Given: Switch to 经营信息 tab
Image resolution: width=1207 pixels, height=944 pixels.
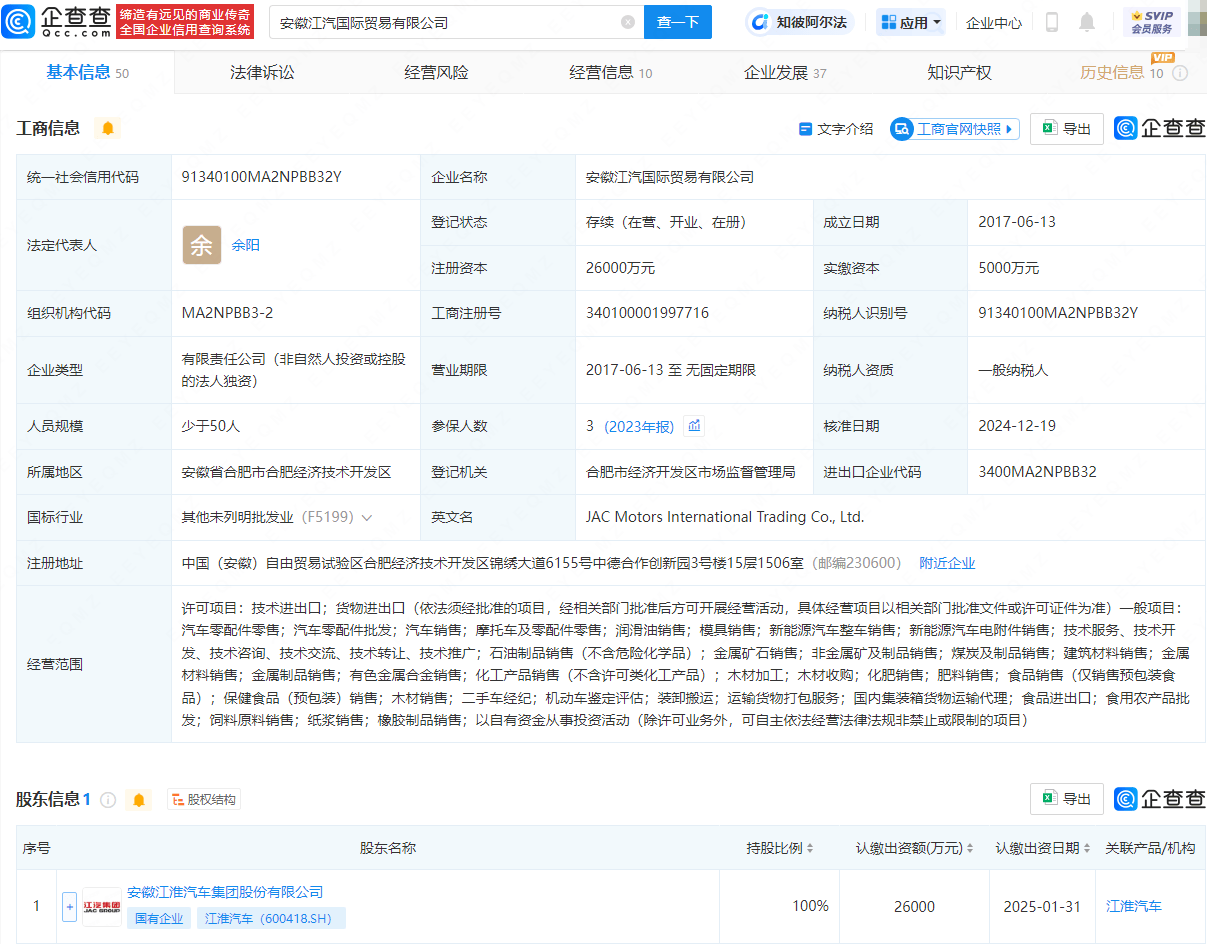Looking at the screenshot, I should click(610, 72).
